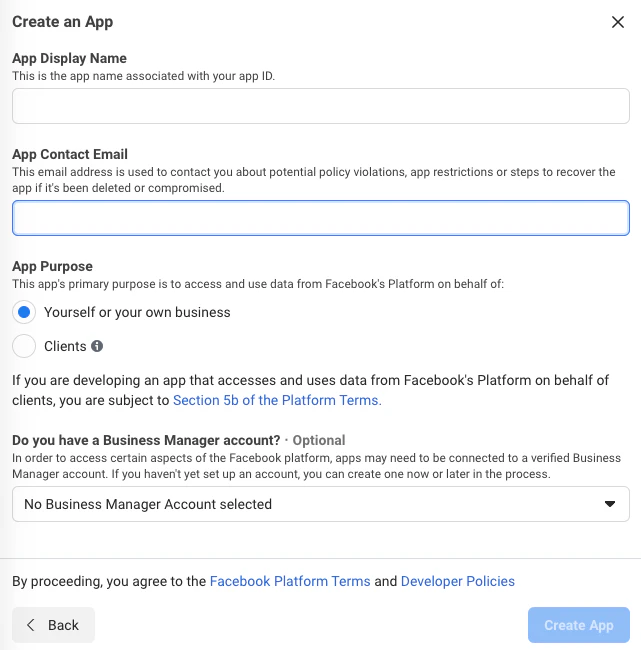Click the info icon beside Clients
The height and width of the screenshot is (650, 641).
click(x=97, y=346)
